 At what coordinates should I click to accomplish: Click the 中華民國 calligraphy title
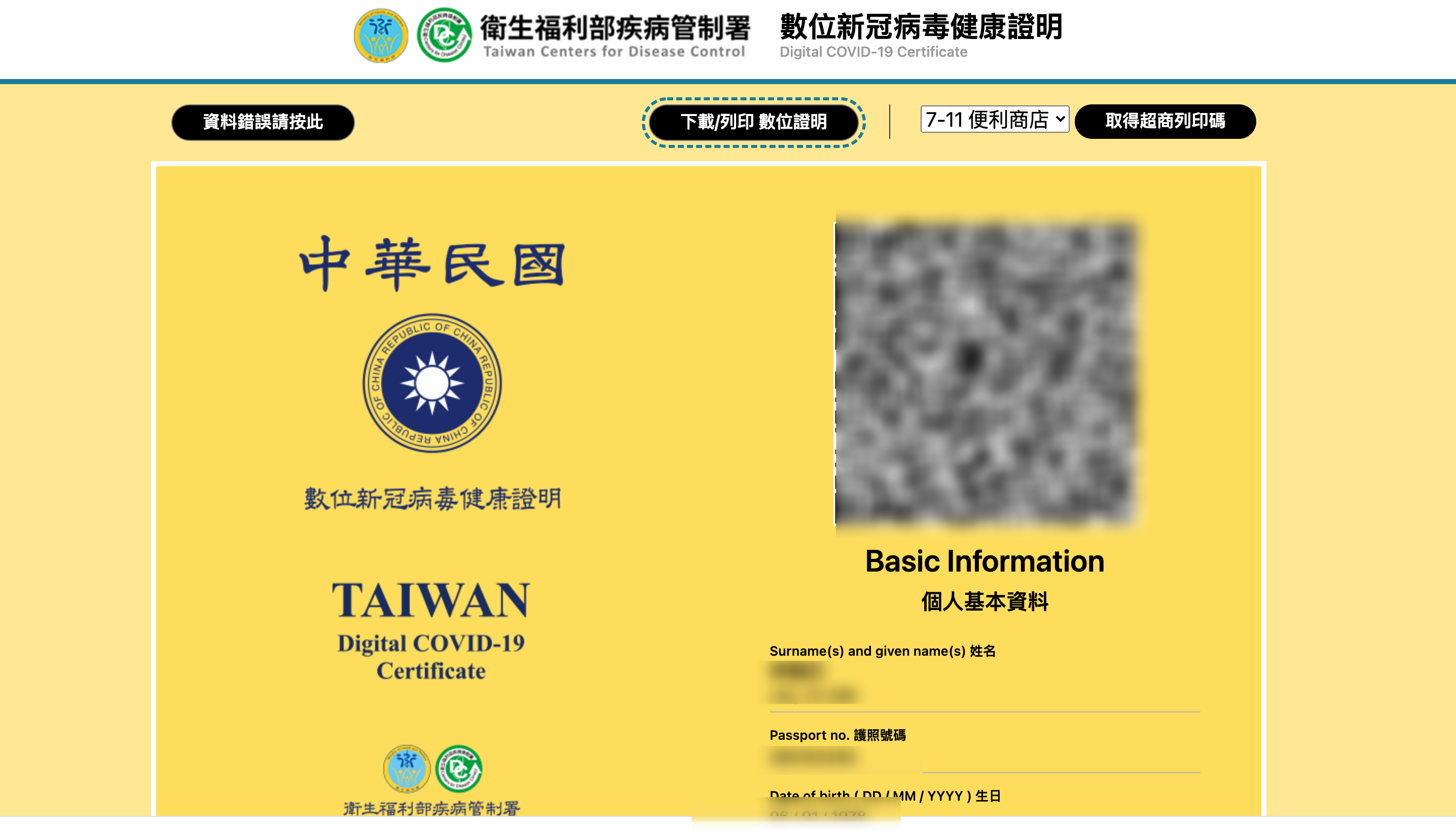click(432, 263)
